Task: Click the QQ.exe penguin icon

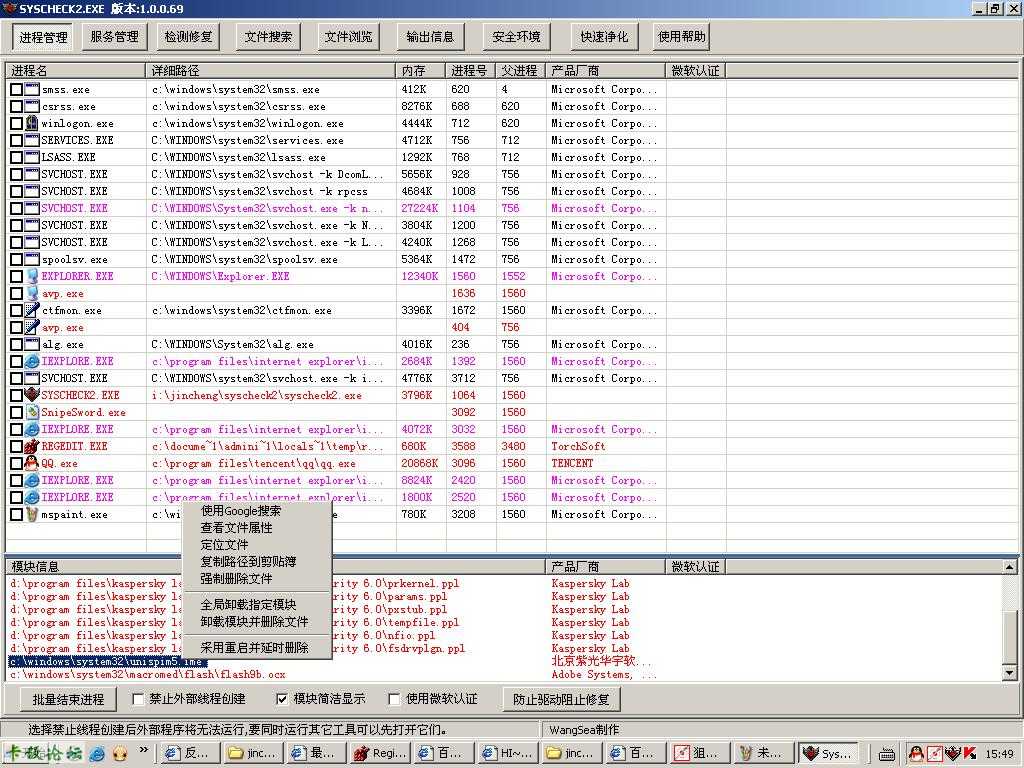Action: 32,462
